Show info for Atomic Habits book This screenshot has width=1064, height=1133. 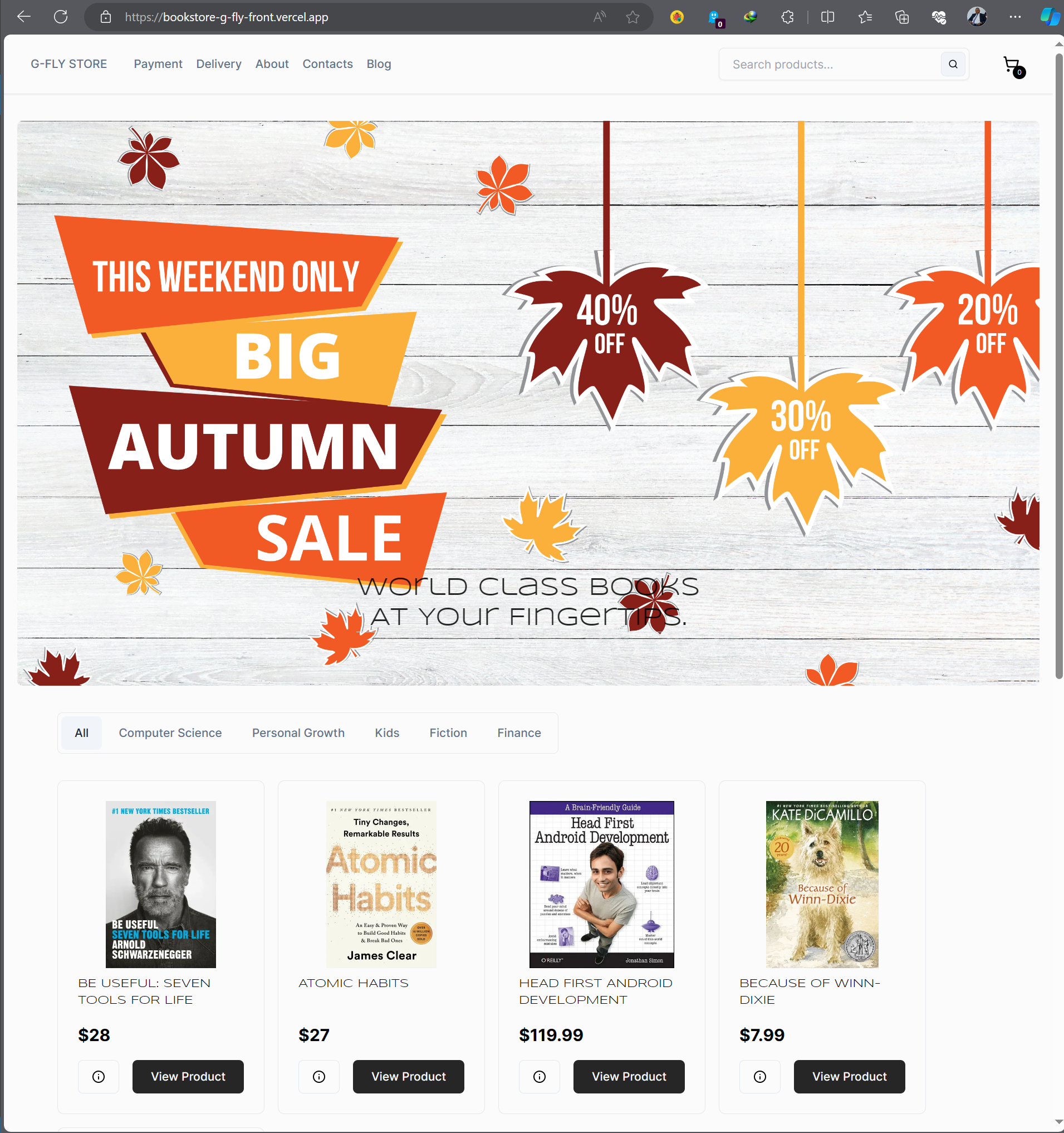tap(319, 1077)
